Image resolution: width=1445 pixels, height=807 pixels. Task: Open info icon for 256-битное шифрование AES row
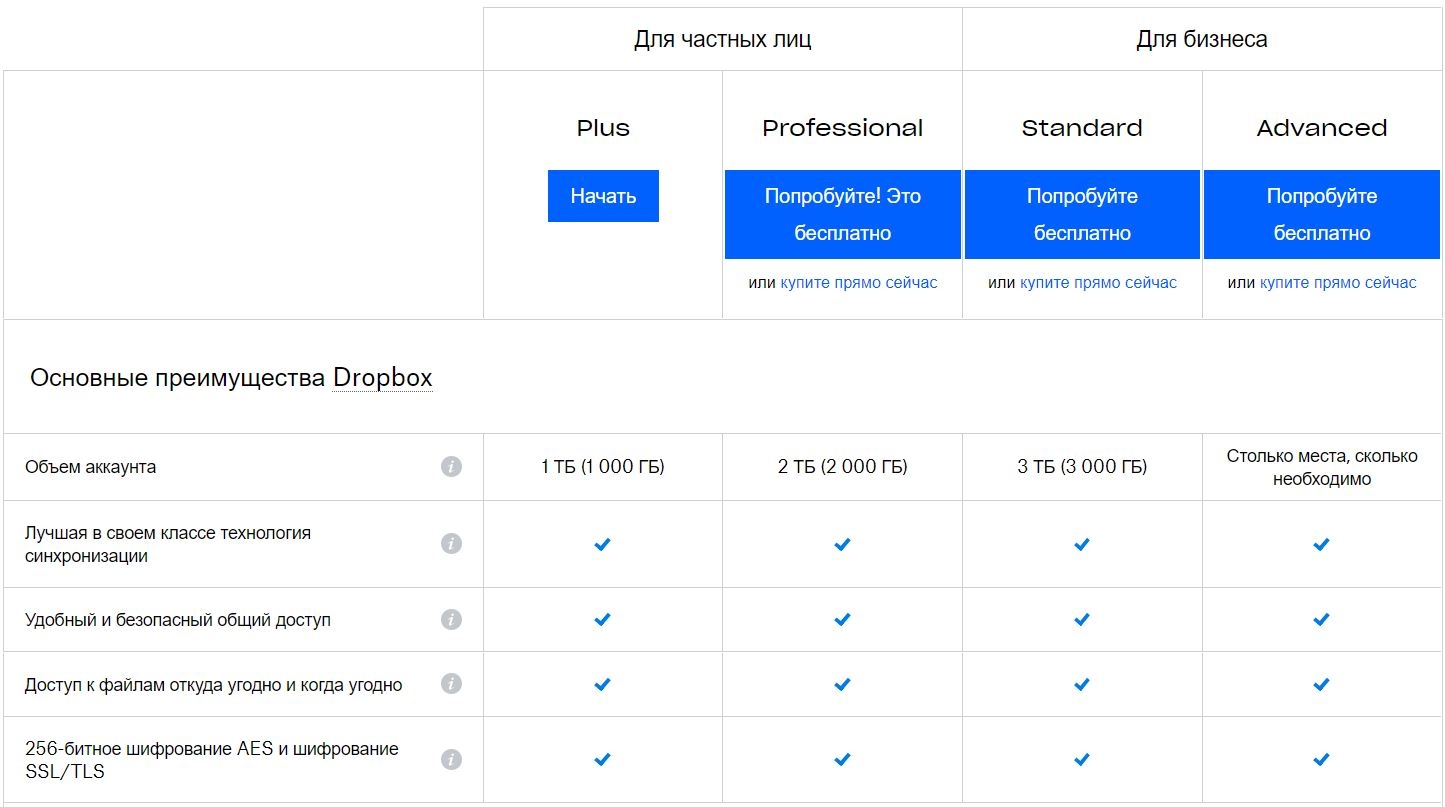(x=451, y=759)
